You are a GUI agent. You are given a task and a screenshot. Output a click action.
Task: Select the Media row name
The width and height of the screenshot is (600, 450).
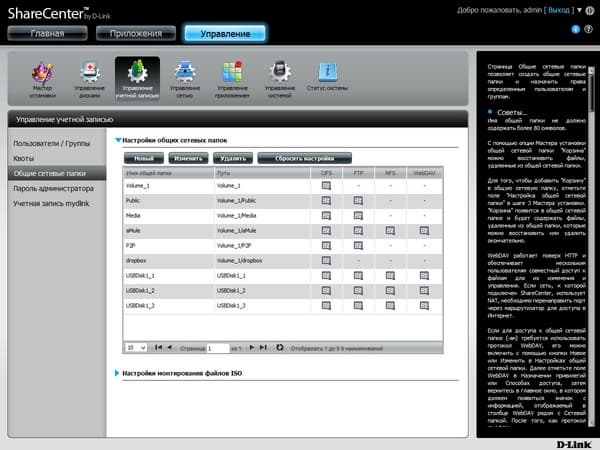(x=133, y=215)
